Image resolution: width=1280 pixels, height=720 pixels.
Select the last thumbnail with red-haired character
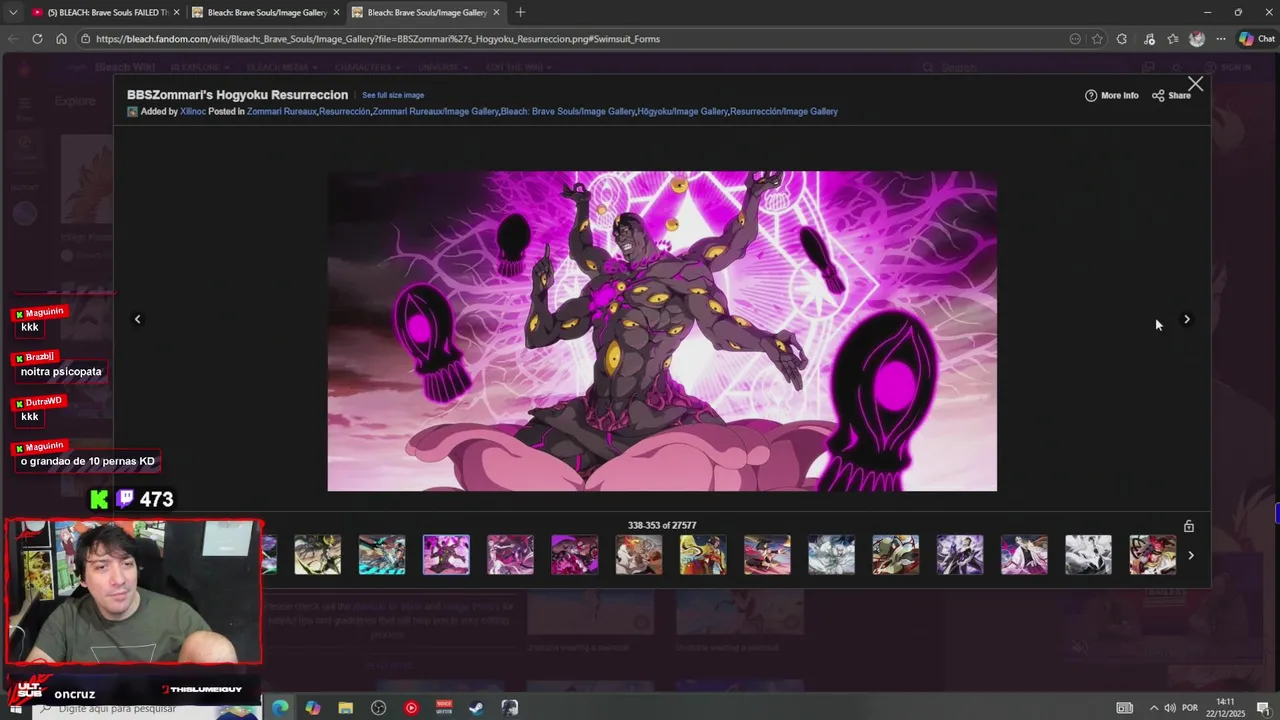[1152, 555]
